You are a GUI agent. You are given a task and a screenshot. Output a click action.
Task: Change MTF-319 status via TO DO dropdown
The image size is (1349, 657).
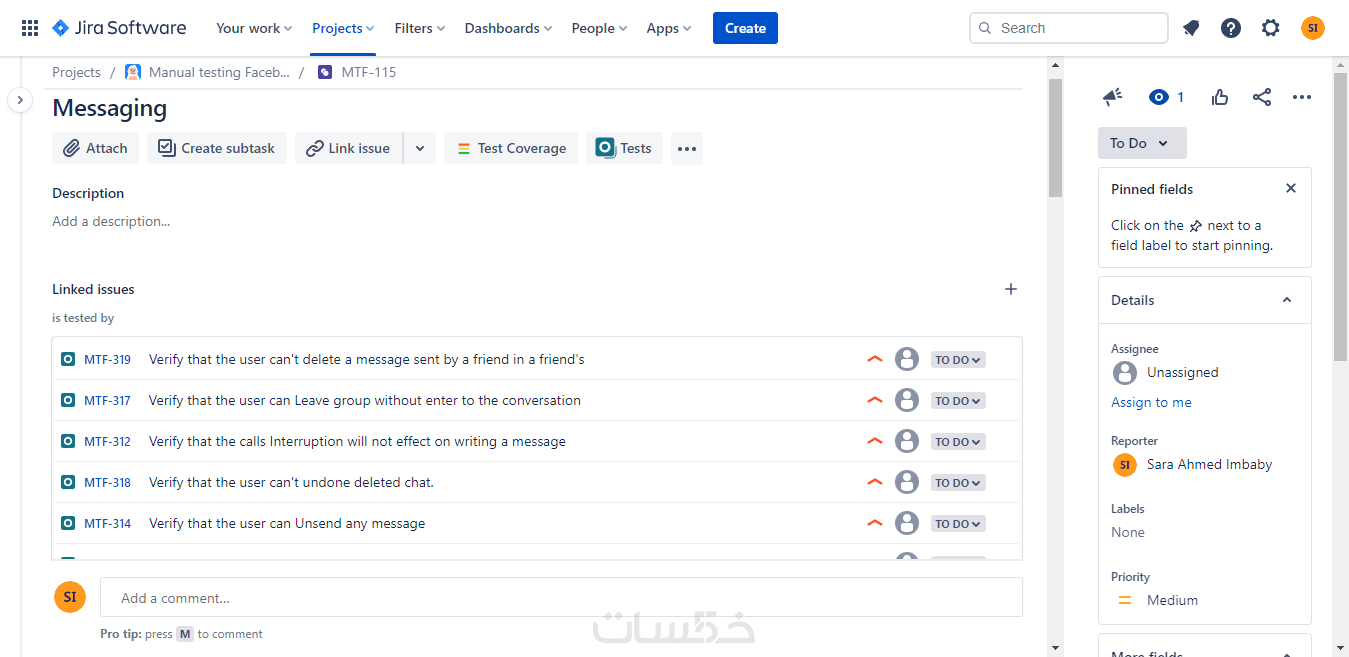pyautogui.click(x=958, y=360)
